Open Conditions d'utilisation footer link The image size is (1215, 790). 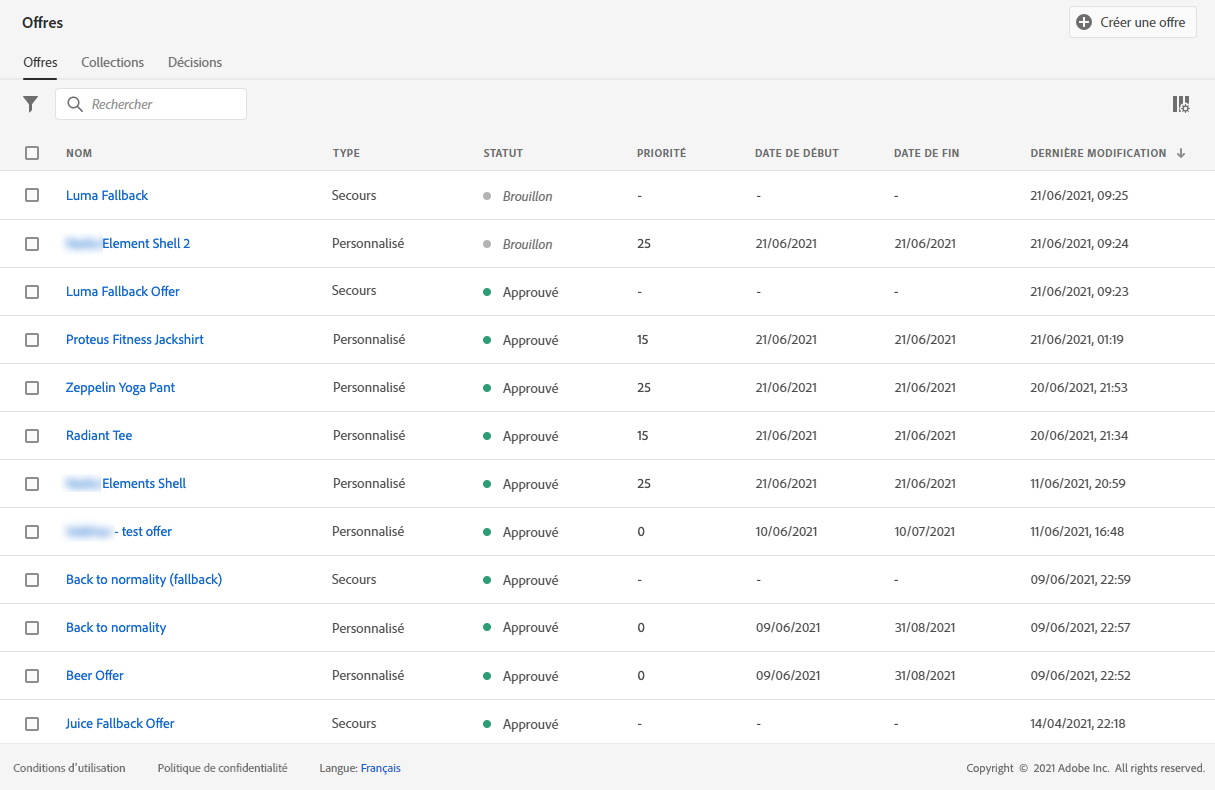(x=69, y=768)
